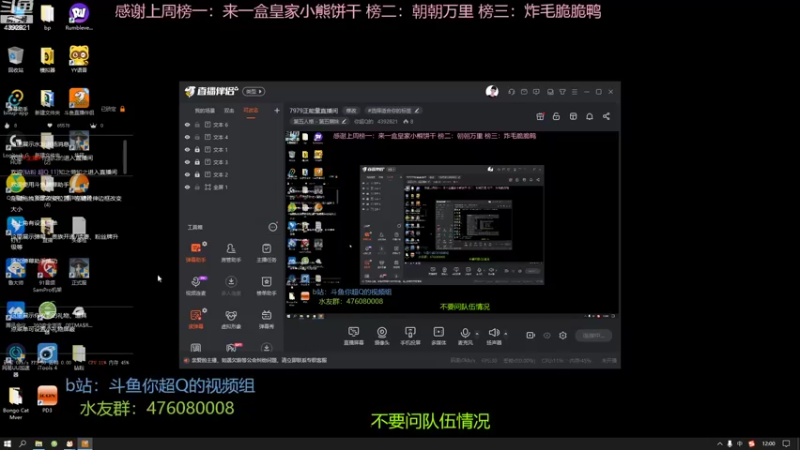The height and width of the screenshot is (450, 800).
Task: Toggle visibility of 文本 3 source
Action: (187, 162)
